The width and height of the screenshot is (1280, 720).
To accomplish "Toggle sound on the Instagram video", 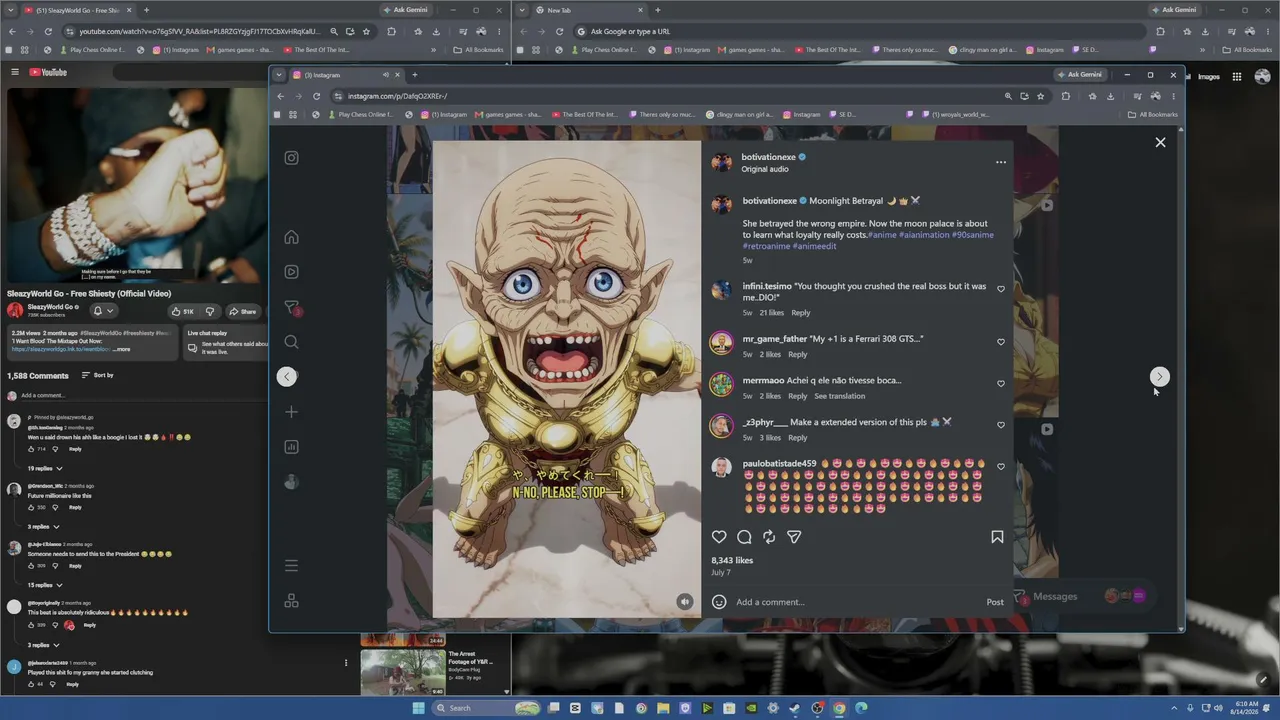I will pos(684,602).
